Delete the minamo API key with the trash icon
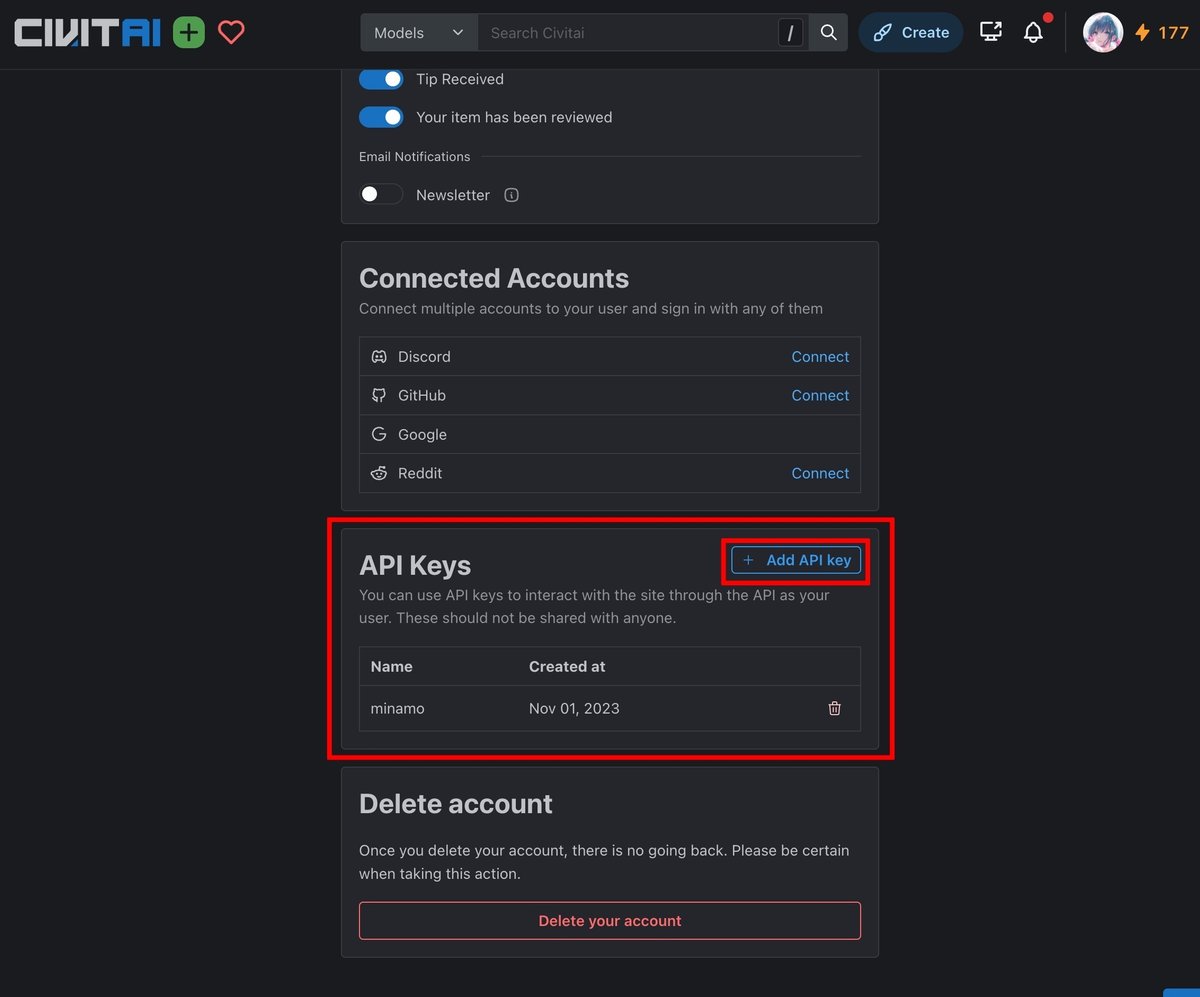 pos(834,708)
